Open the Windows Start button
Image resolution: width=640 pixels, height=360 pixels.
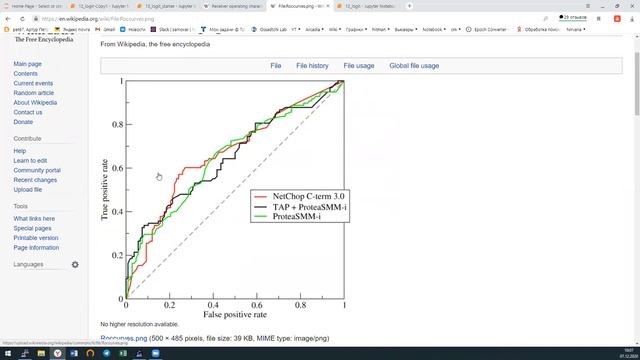tap(8, 353)
